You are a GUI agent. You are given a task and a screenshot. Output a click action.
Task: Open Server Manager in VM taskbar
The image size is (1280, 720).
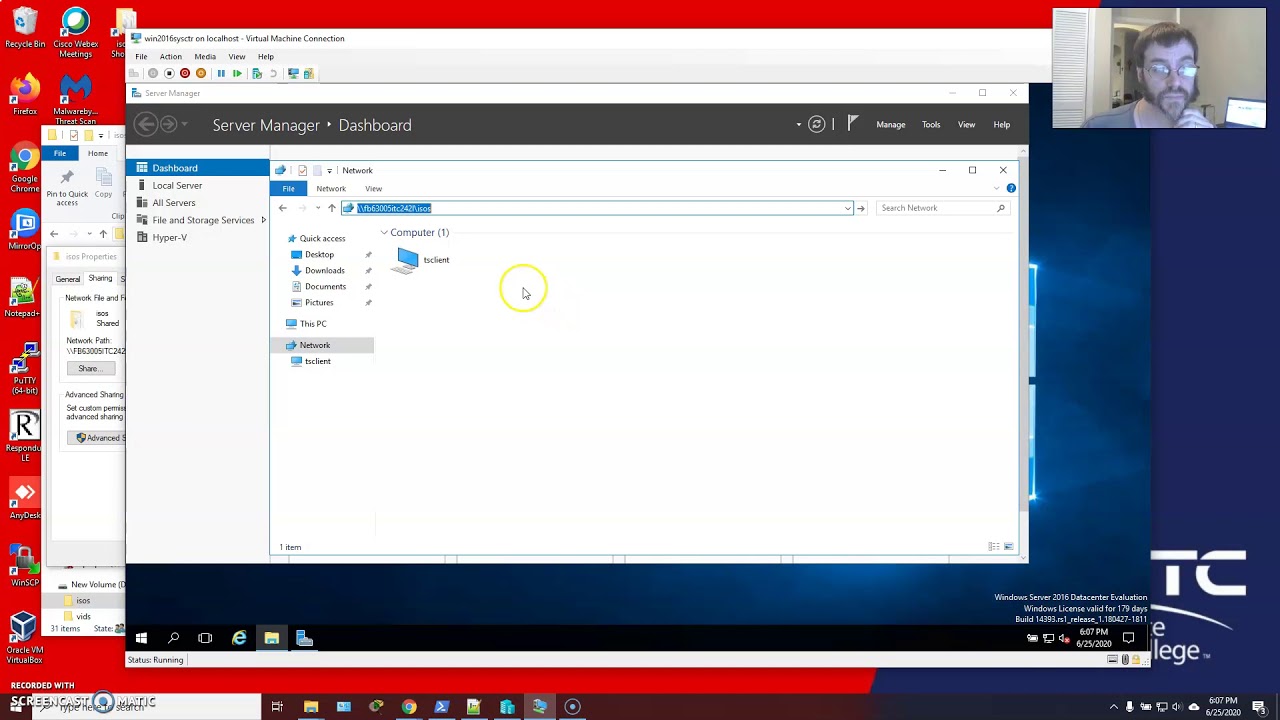coord(304,638)
